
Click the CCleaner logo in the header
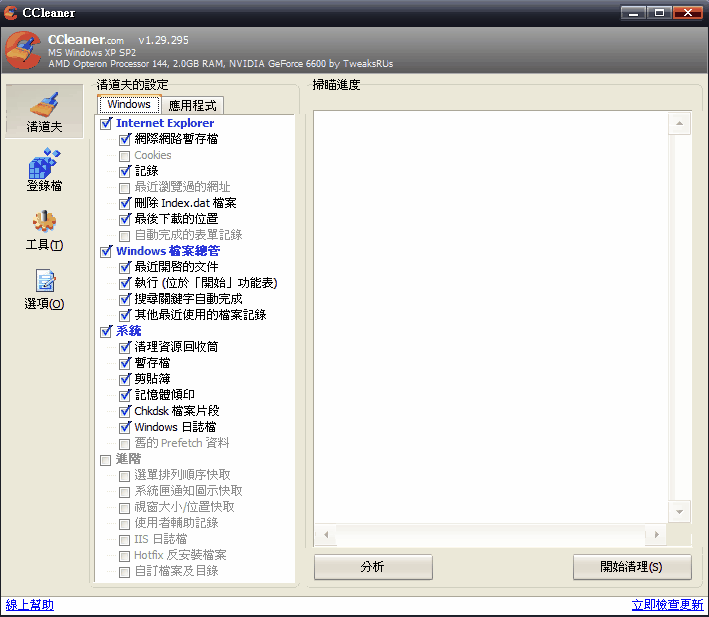23,50
